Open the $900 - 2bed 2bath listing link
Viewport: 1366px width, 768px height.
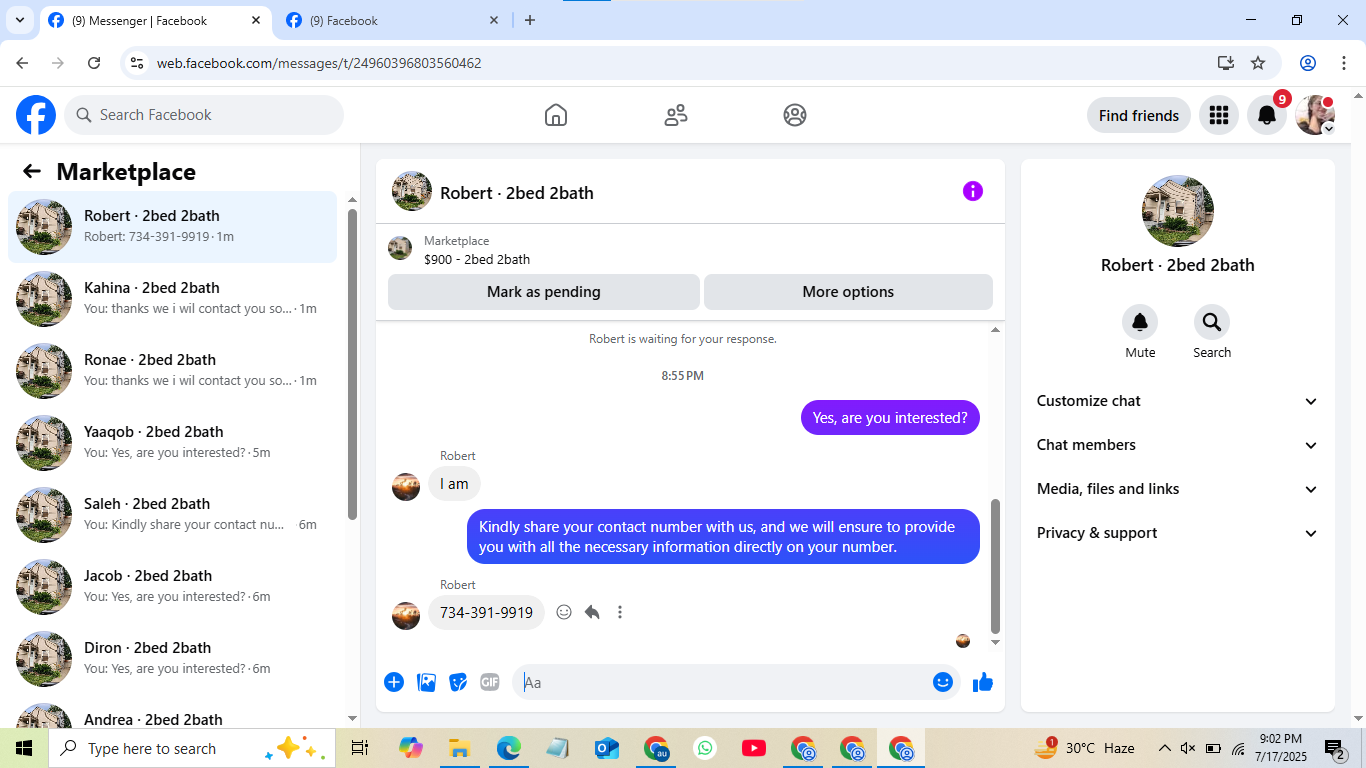477,259
